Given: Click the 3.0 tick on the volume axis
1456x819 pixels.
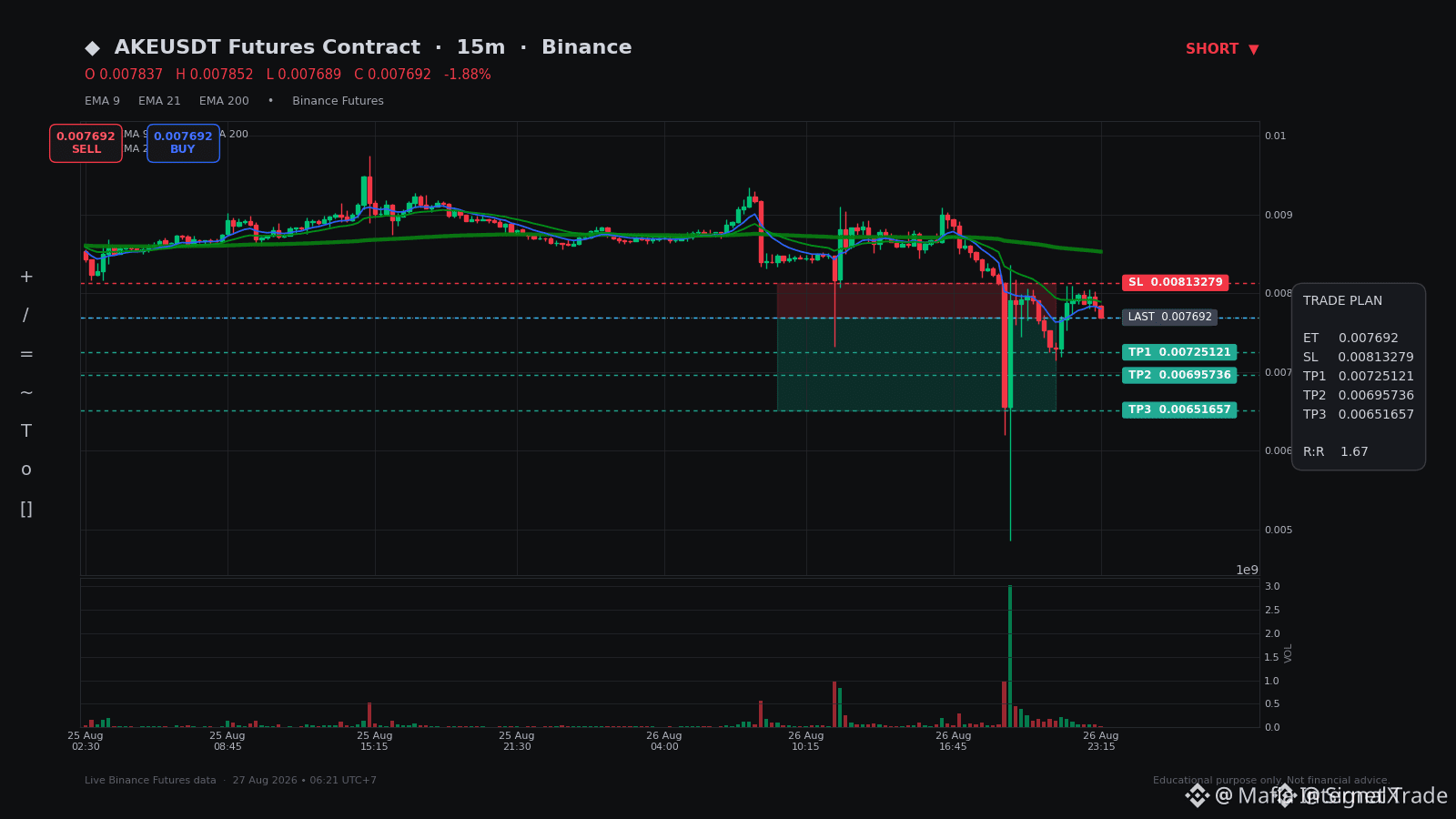Looking at the screenshot, I should click(1272, 587).
